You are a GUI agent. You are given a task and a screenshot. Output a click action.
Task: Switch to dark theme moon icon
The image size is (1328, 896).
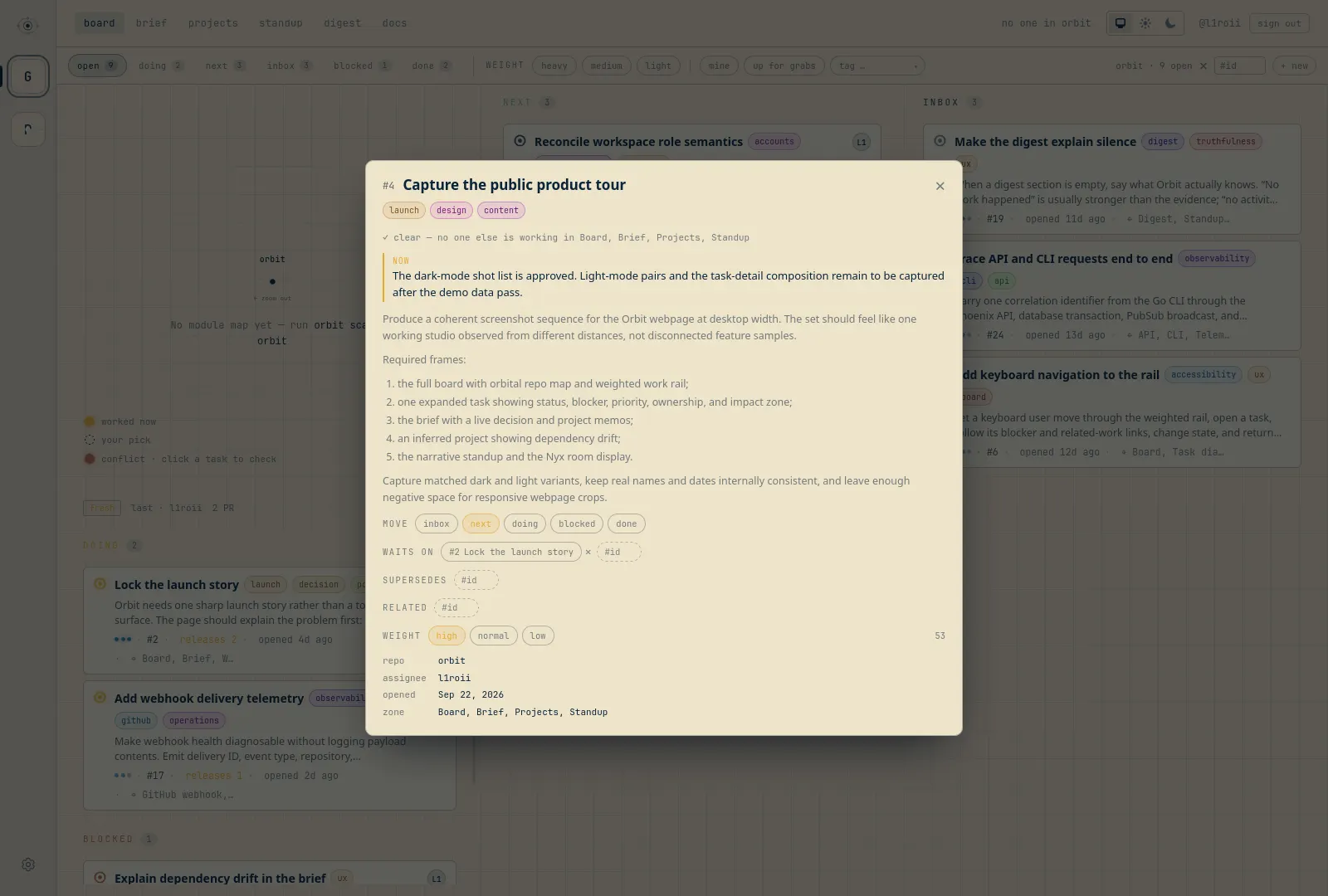1170,23
